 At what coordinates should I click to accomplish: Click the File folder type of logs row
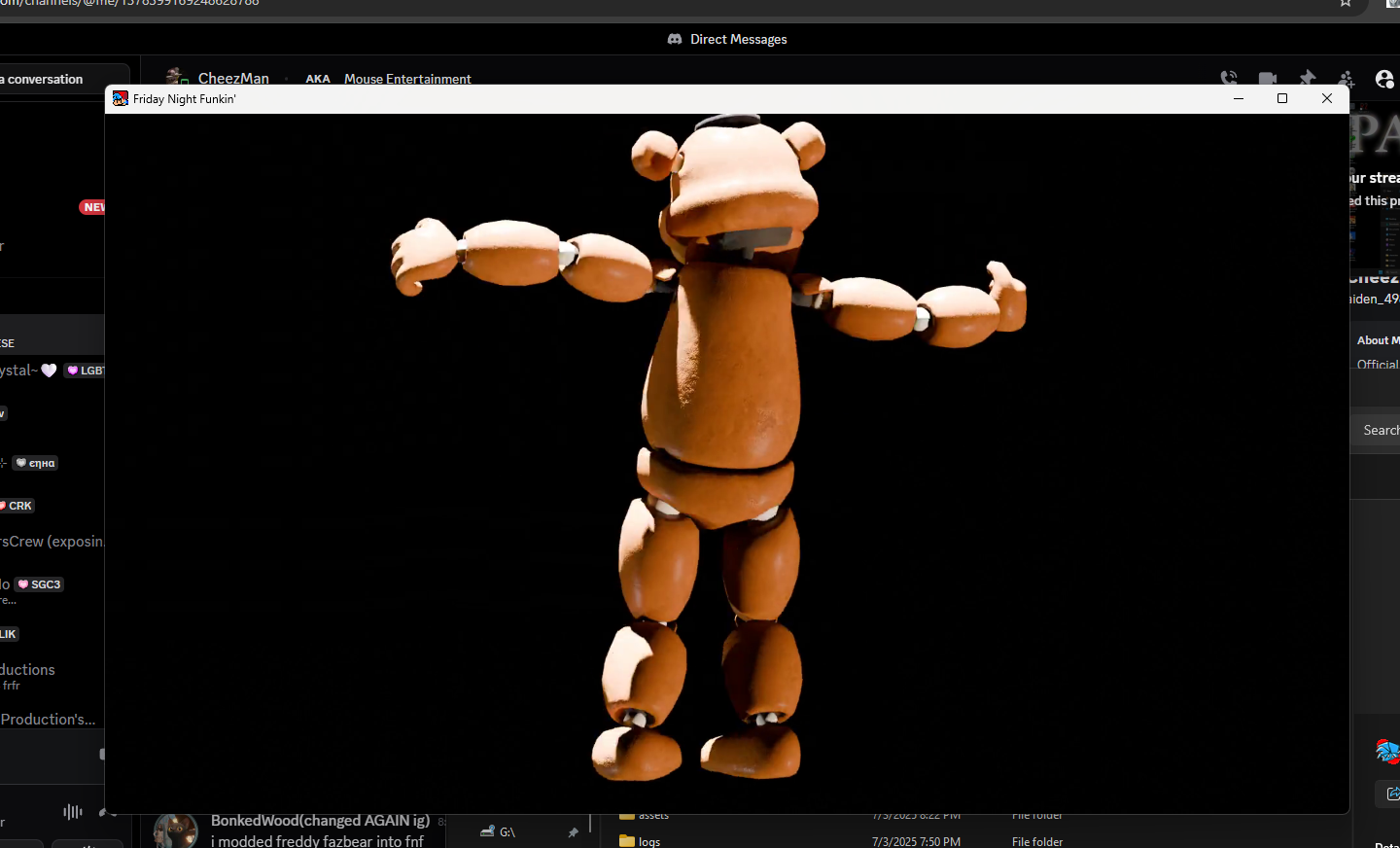1037,841
